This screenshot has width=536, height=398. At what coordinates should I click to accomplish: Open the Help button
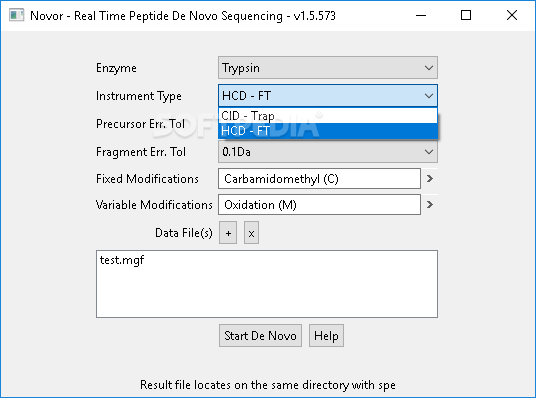[326, 336]
